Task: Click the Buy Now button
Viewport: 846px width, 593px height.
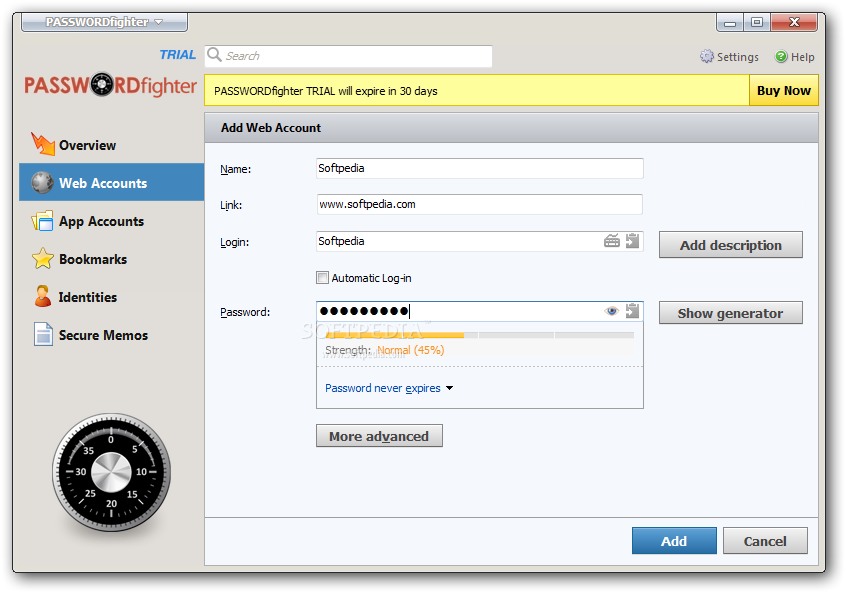Action: click(783, 91)
